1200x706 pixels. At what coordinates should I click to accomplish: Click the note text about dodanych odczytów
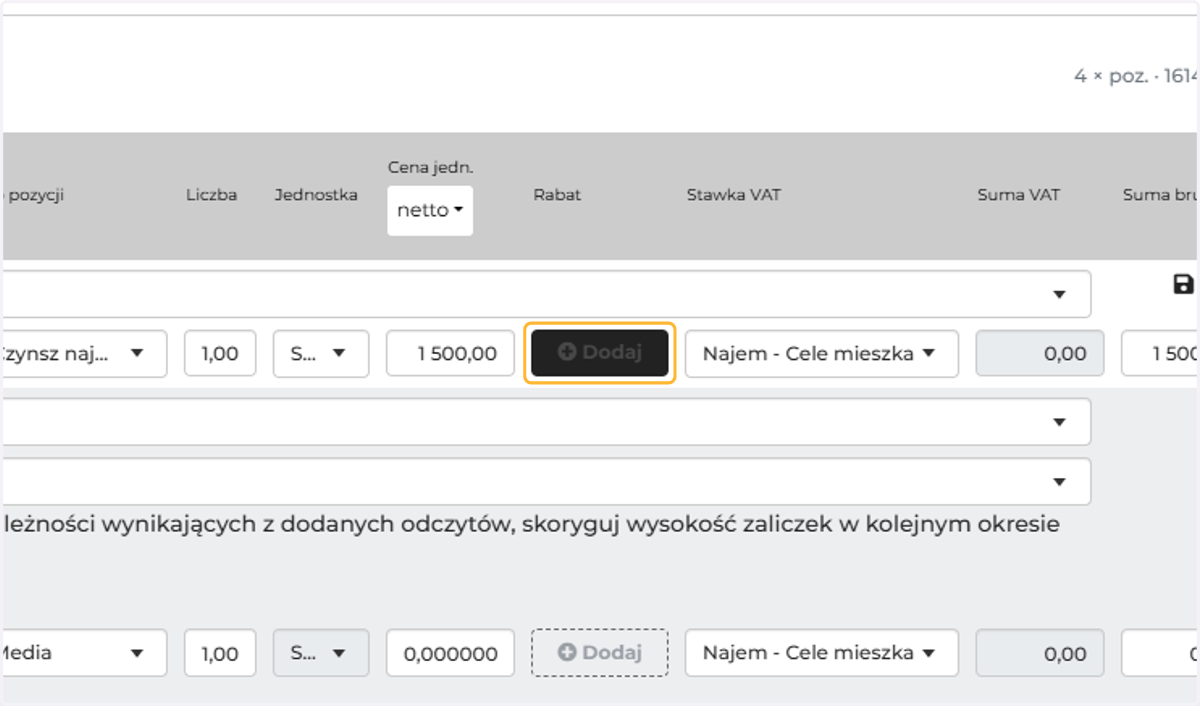(531, 523)
